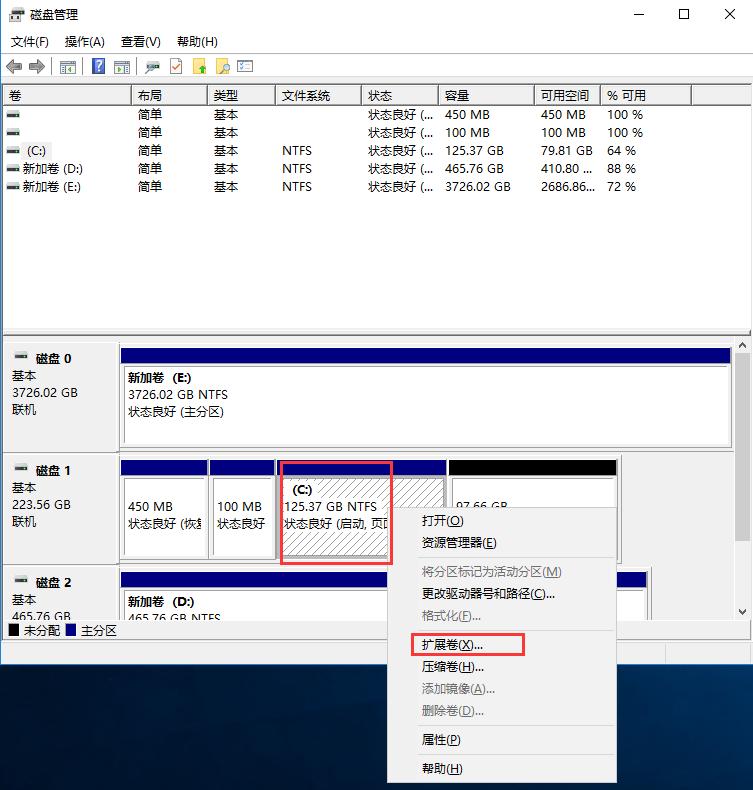
Task: Click the 72 % available cell
Action: click(621, 187)
